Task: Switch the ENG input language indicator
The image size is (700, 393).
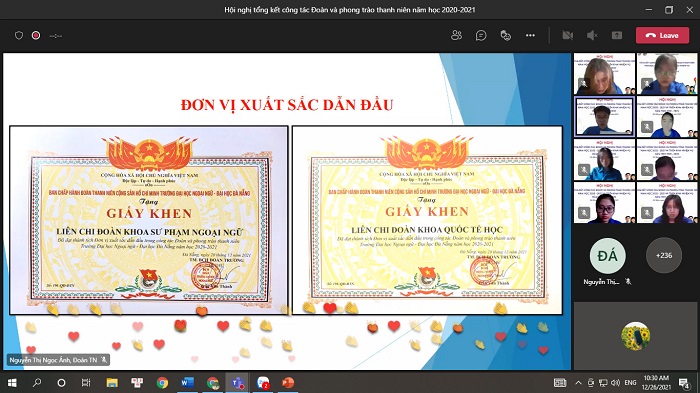Action: (630, 383)
